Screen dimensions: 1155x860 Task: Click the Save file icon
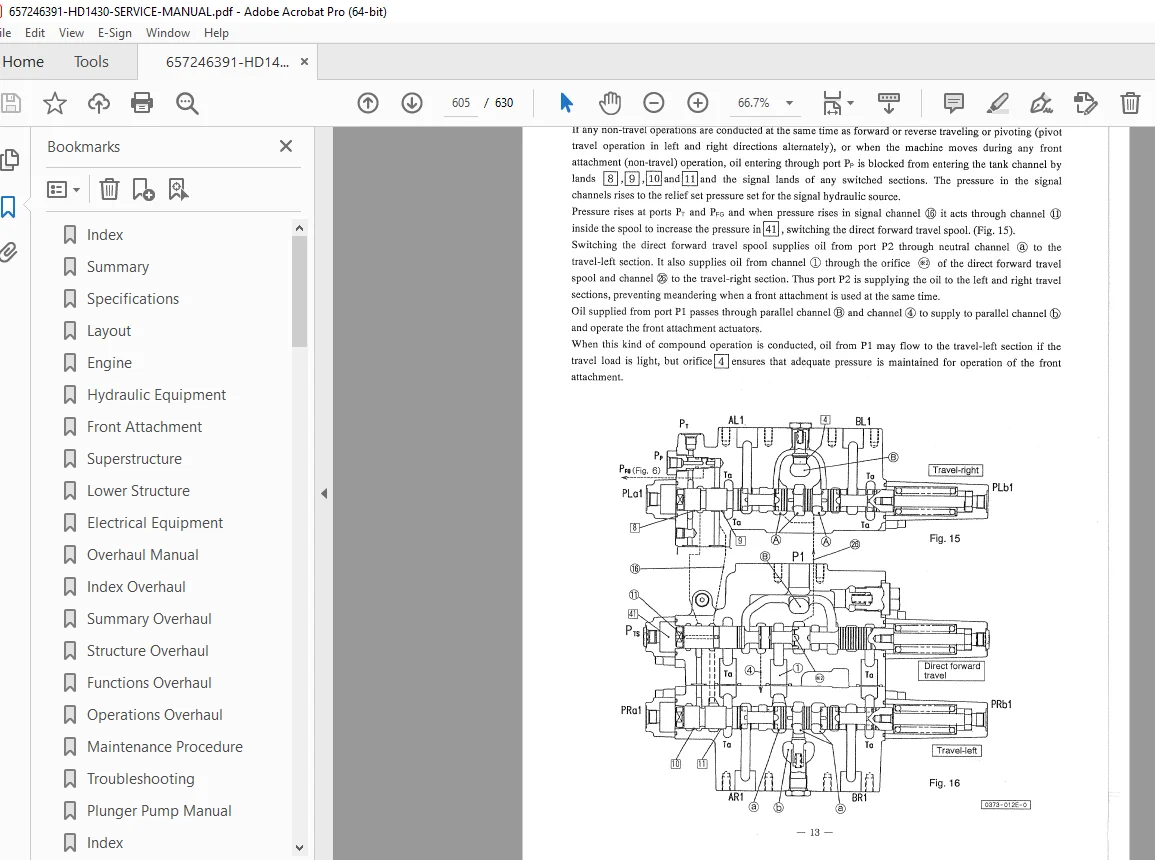10,103
